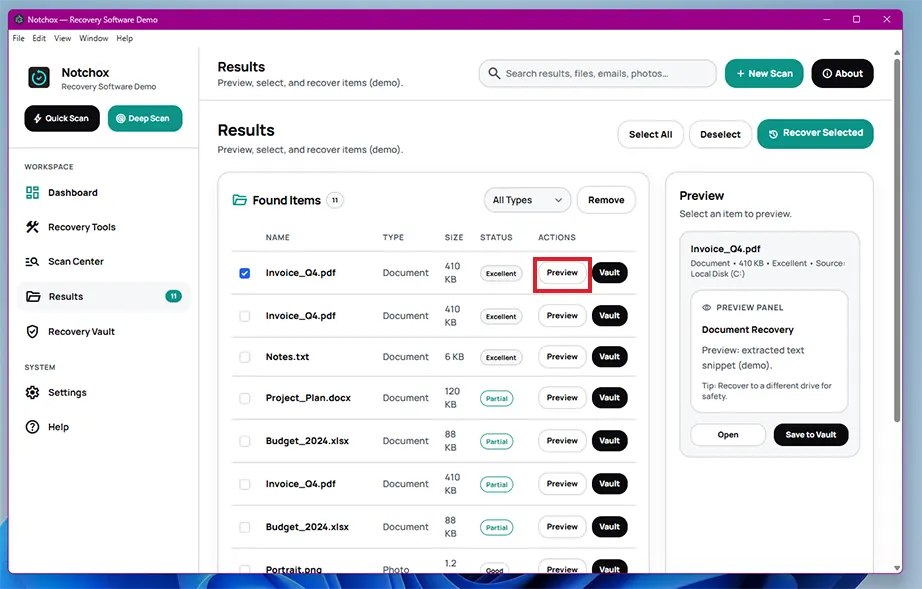Send Project_Plan.docx to the Vault
The image size is (922, 589).
pyautogui.click(x=609, y=398)
